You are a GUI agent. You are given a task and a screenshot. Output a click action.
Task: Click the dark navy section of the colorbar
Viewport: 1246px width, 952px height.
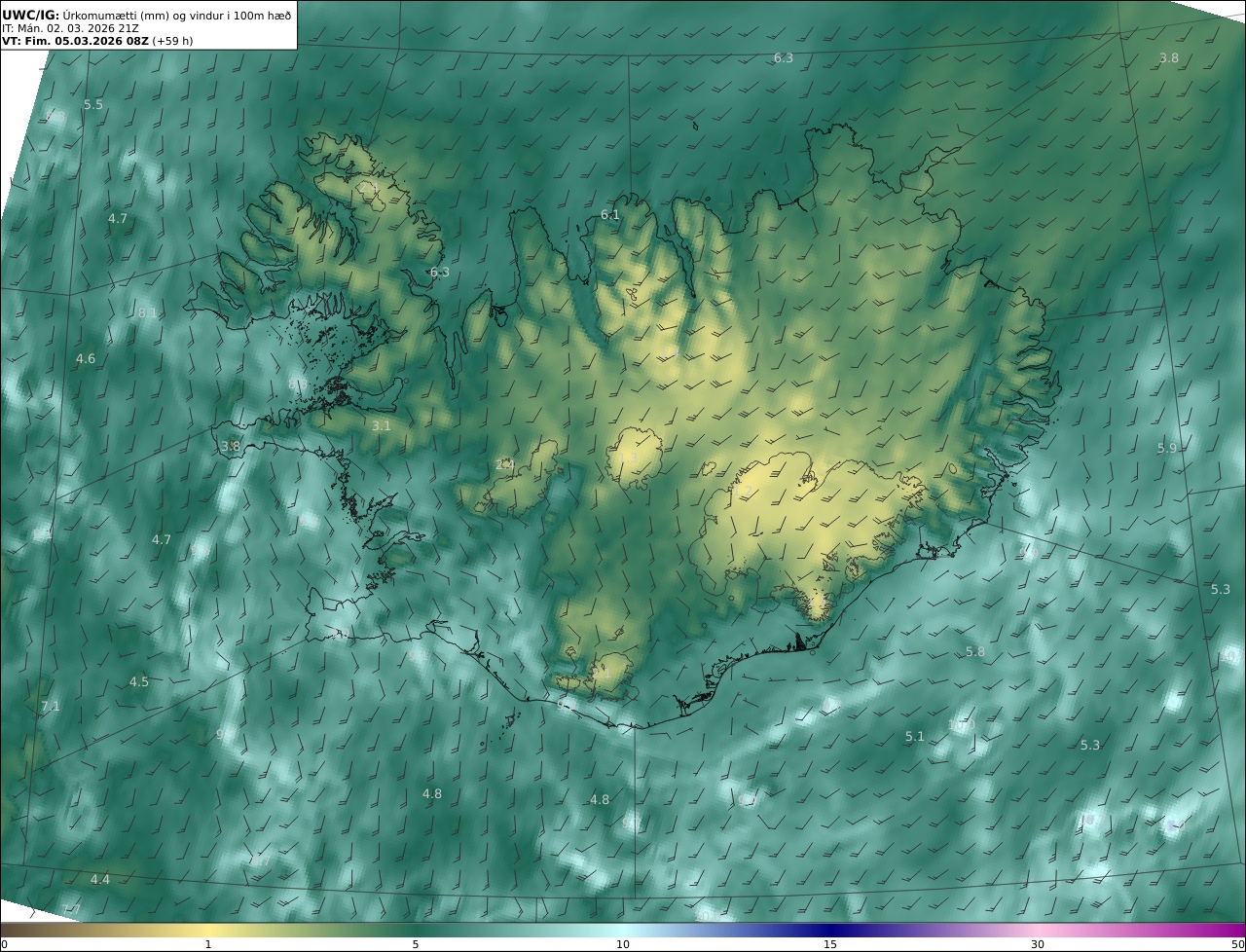click(x=830, y=930)
